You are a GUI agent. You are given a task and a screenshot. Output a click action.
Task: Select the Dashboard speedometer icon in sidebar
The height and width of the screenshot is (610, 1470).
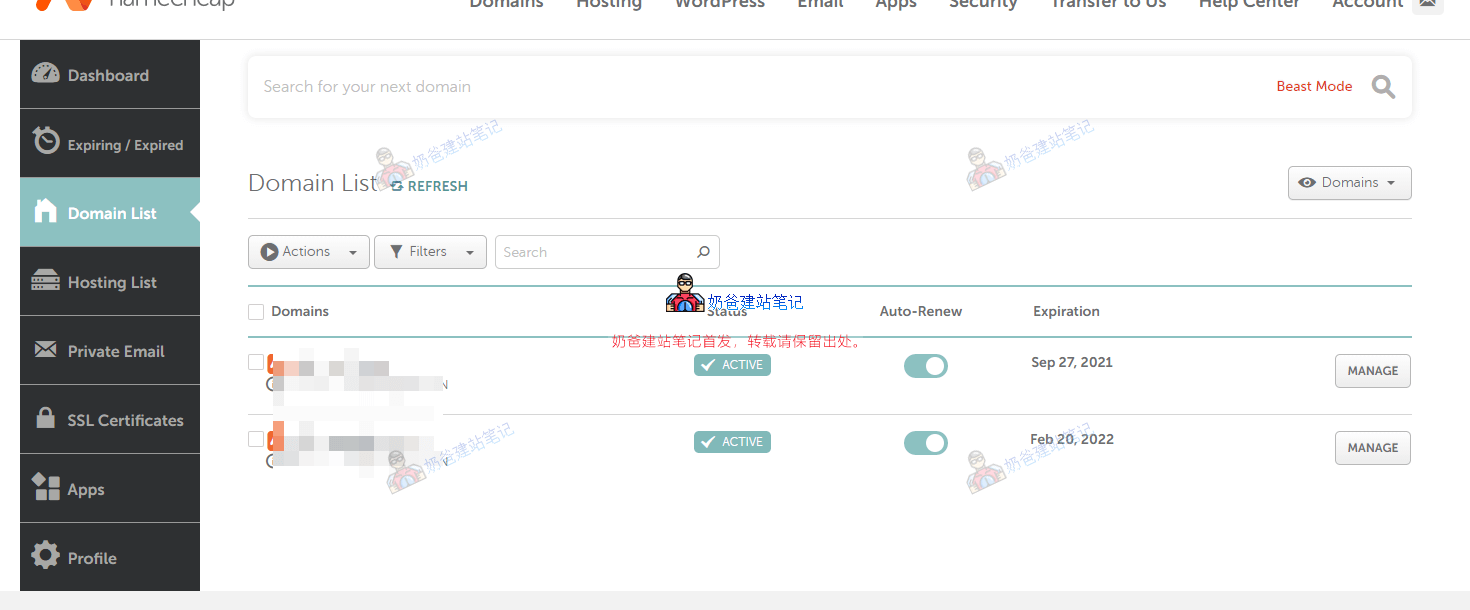(x=46, y=74)
